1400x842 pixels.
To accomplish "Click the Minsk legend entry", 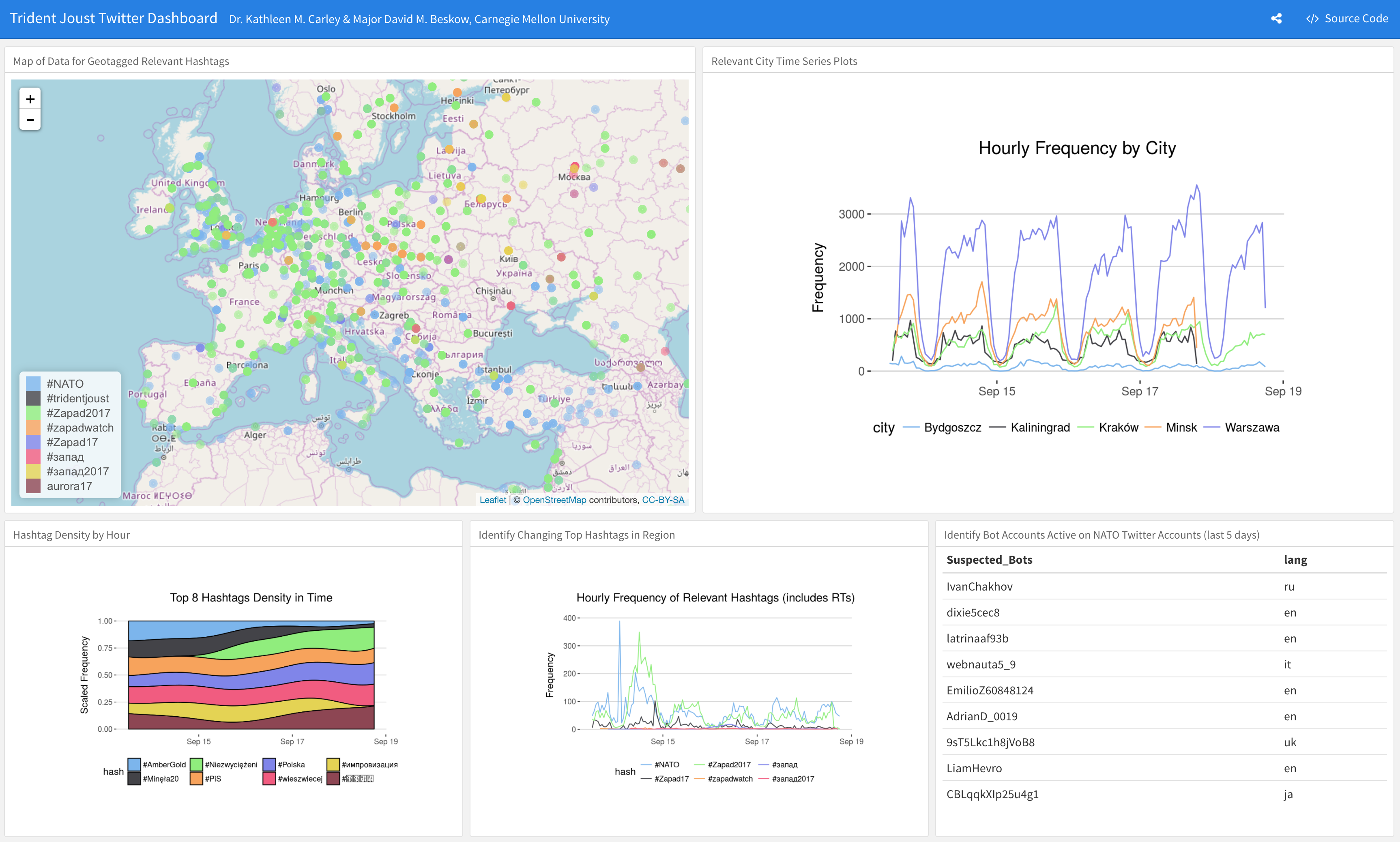I will 1171,427.
